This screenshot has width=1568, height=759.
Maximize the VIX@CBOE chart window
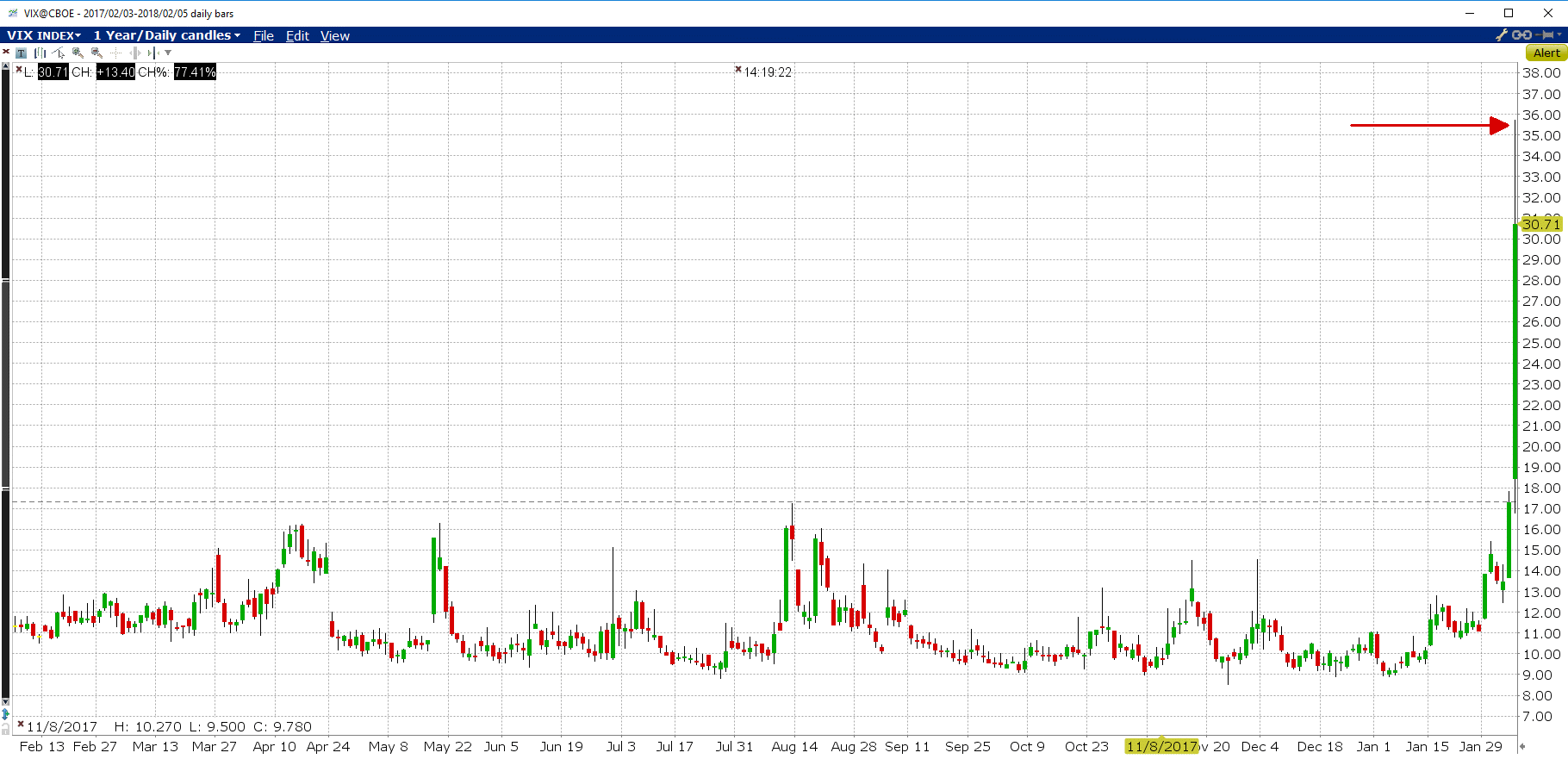pyautogui.click(x=1509, y=13)
